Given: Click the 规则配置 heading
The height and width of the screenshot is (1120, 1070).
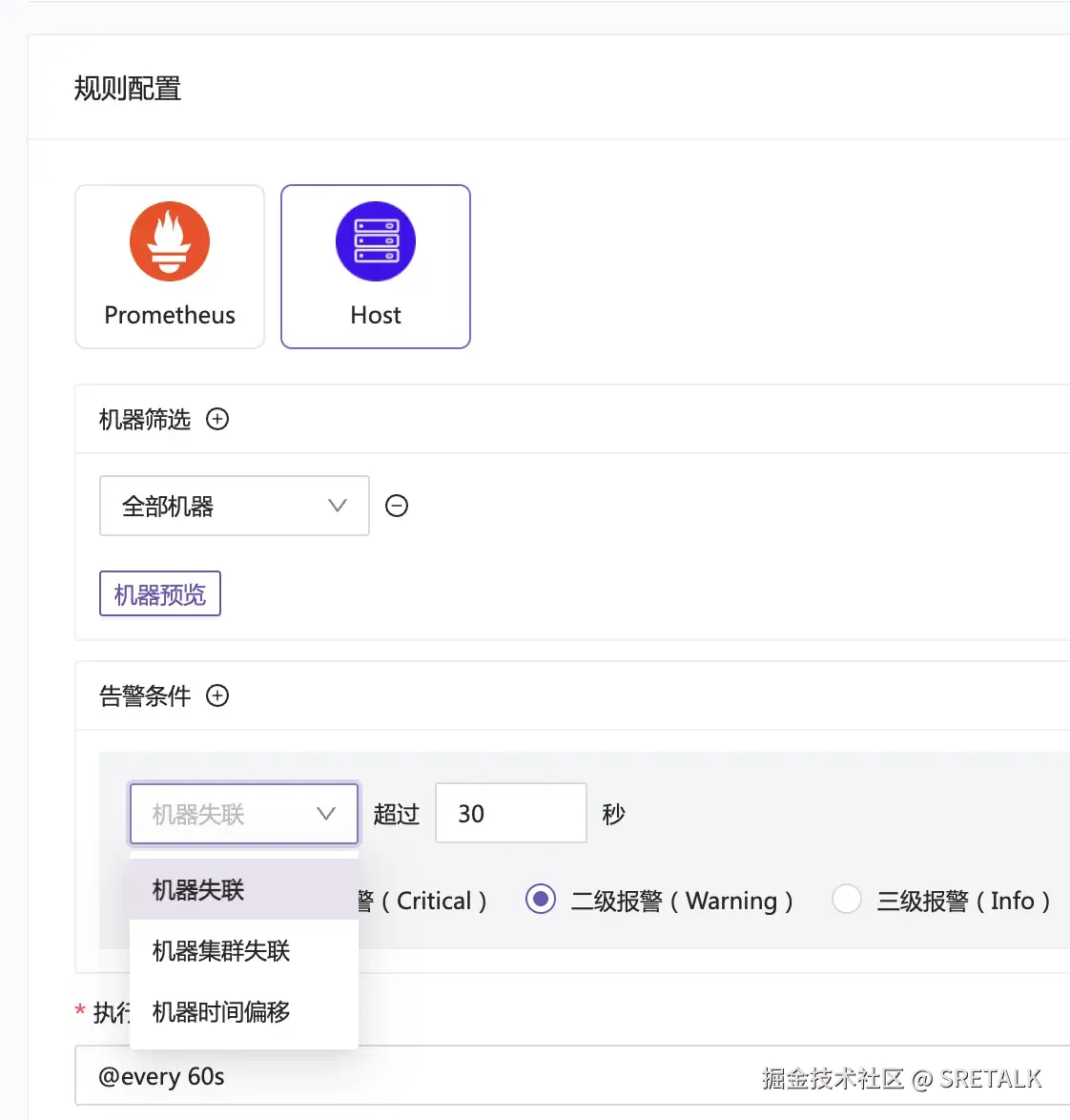Looking at the screenshot, I should click(x=128, y=90).
